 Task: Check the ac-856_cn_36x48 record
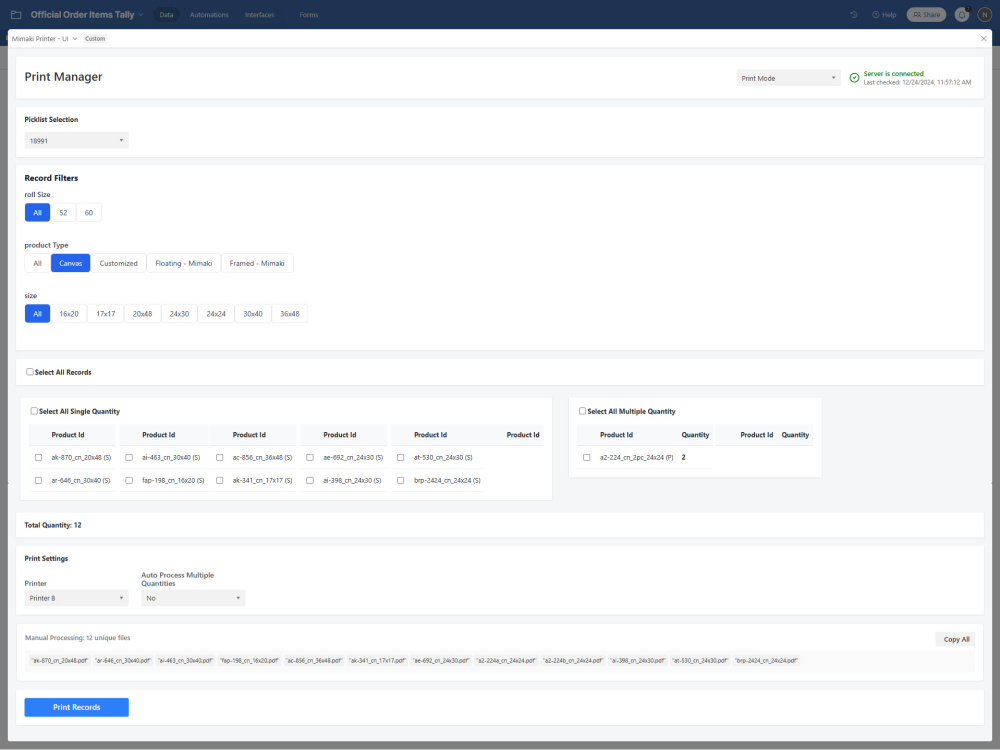[x=219, y=457]
